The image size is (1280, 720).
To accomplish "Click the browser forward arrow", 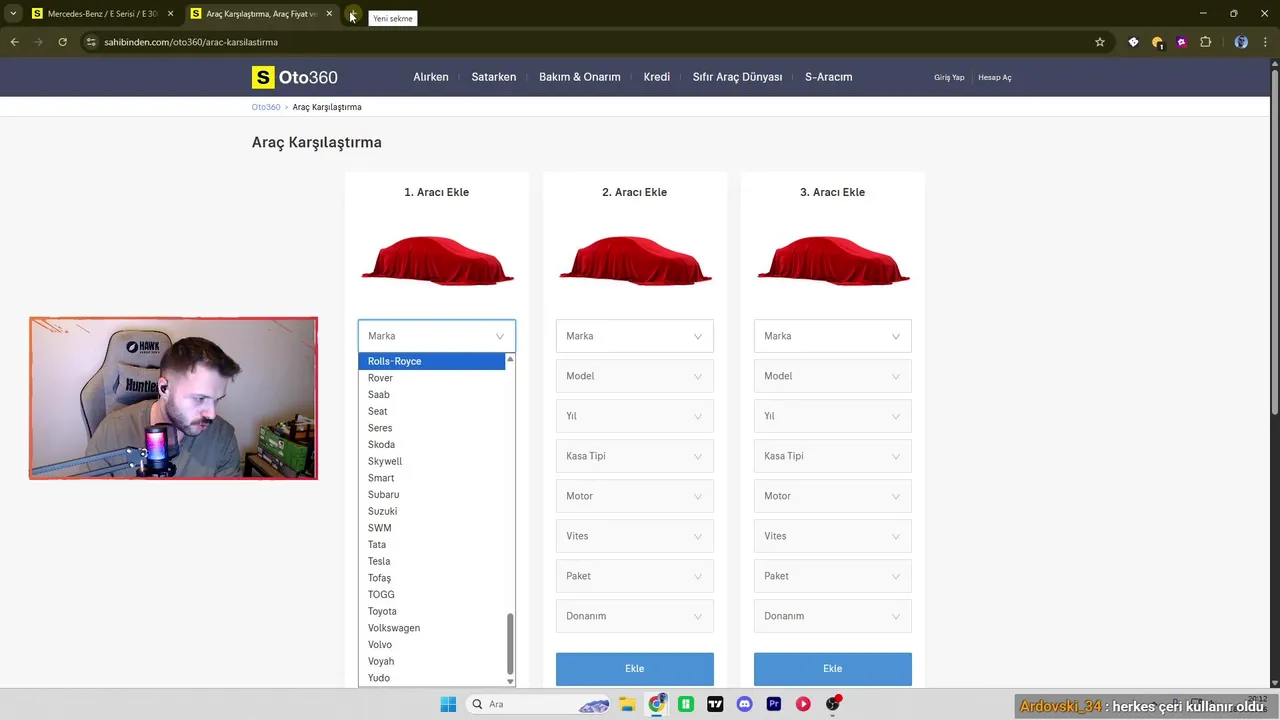I will point(38,42).
